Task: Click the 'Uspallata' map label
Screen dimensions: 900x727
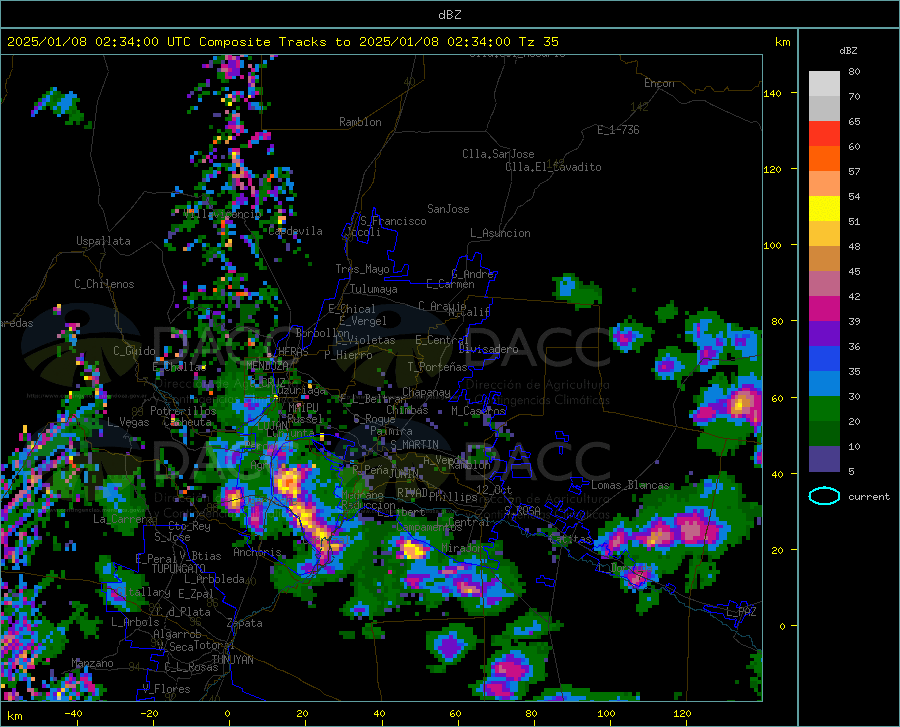Action: point(103,241)
